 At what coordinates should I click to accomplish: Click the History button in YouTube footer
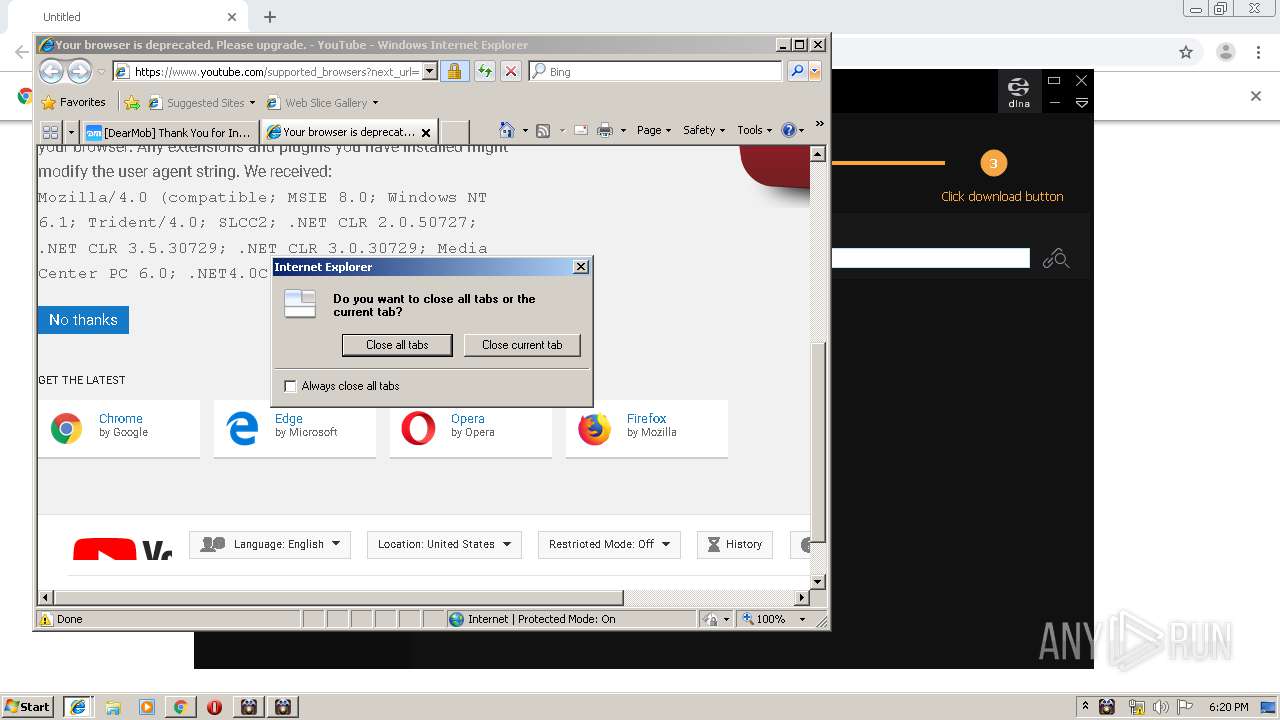735,544
